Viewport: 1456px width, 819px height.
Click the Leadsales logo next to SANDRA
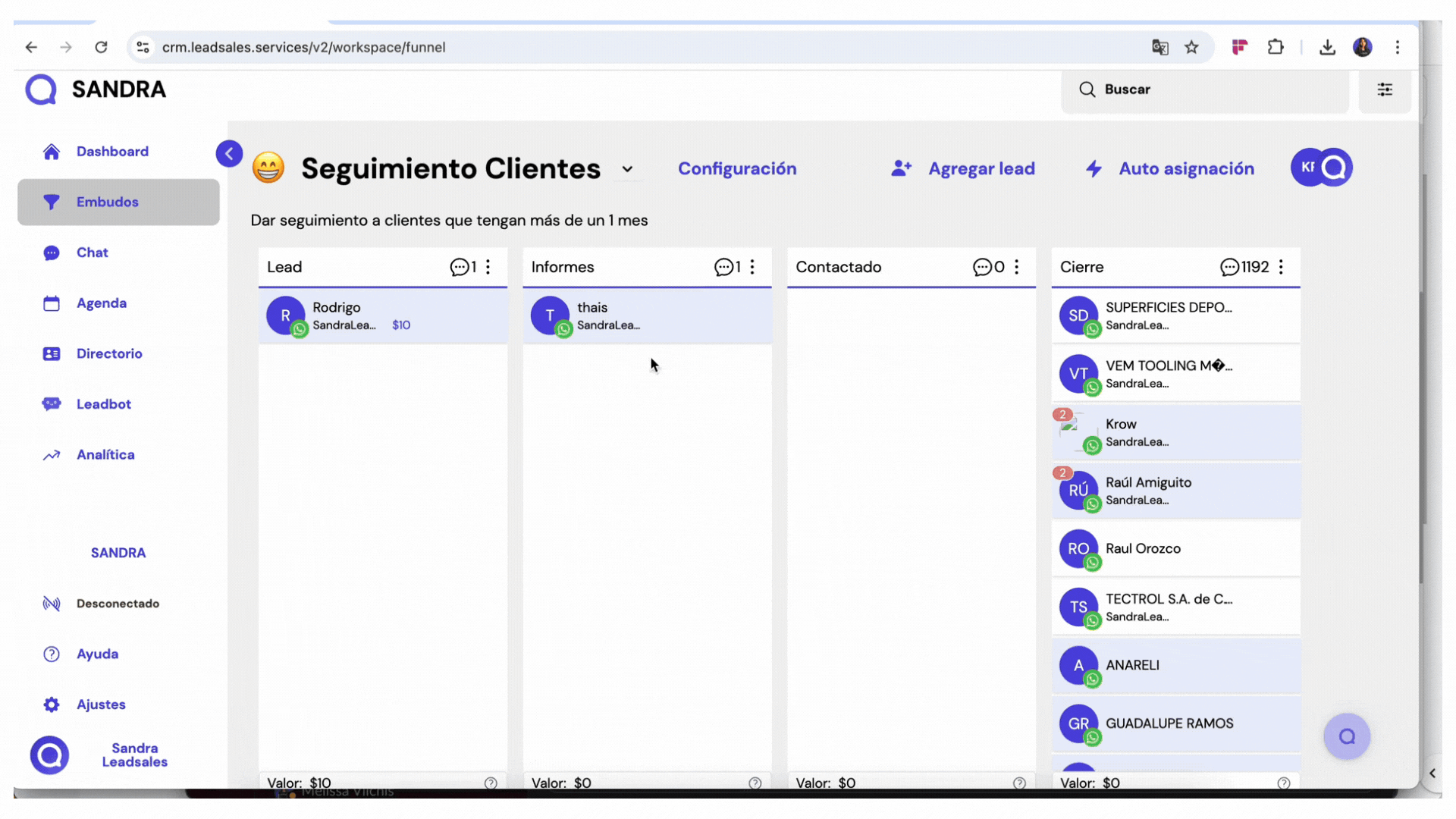pos(41,89)
